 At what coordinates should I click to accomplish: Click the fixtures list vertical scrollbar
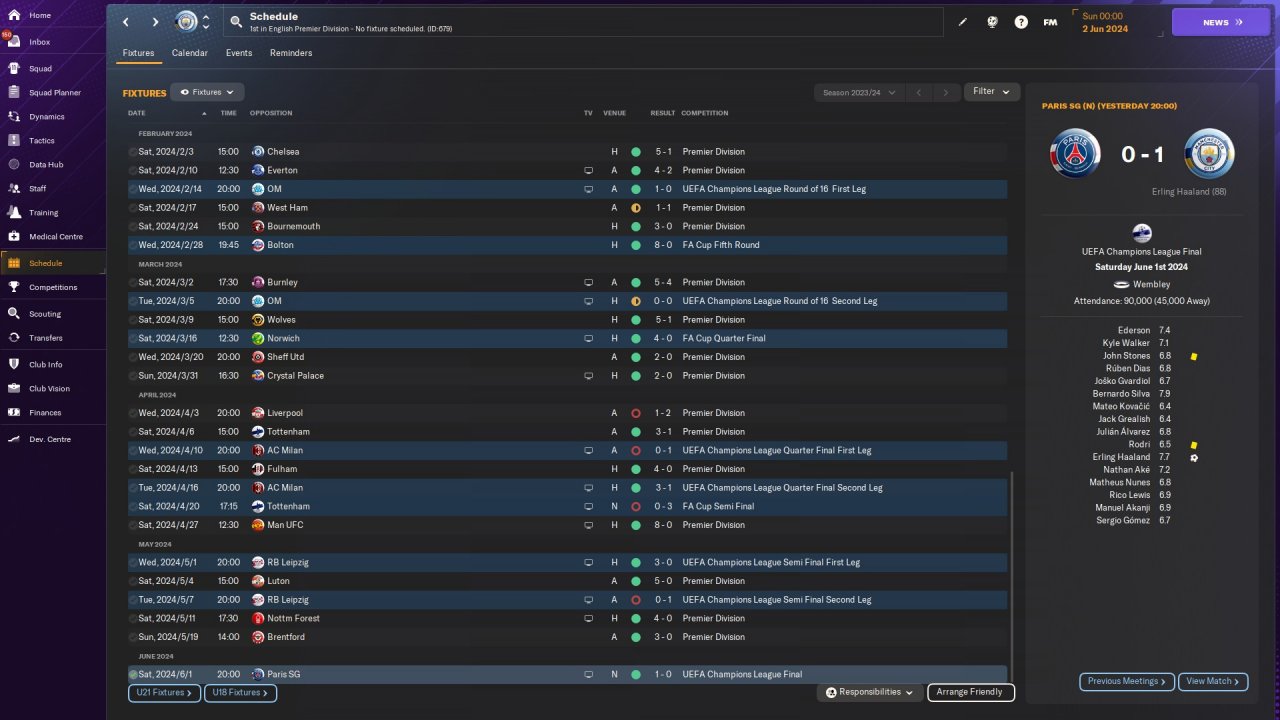(x=1012, y=577)
